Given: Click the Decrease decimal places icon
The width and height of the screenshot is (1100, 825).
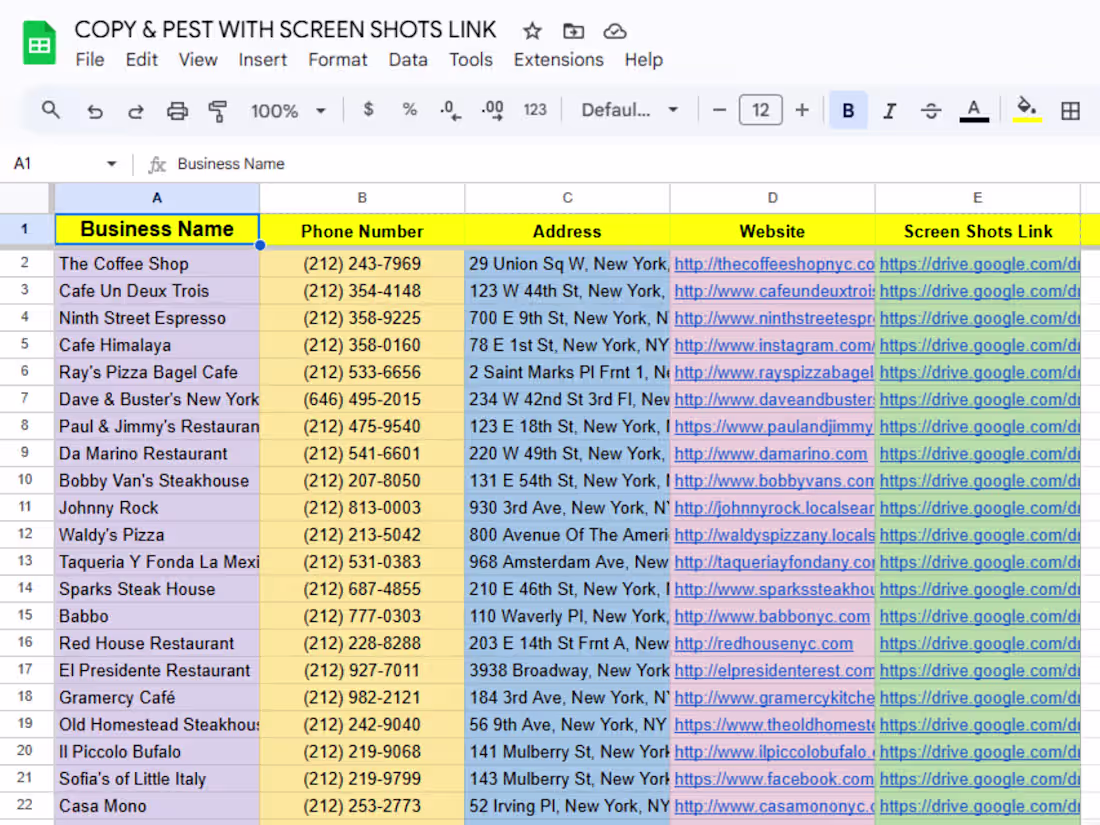Looking at the screenshot, I should coord(450,110).
